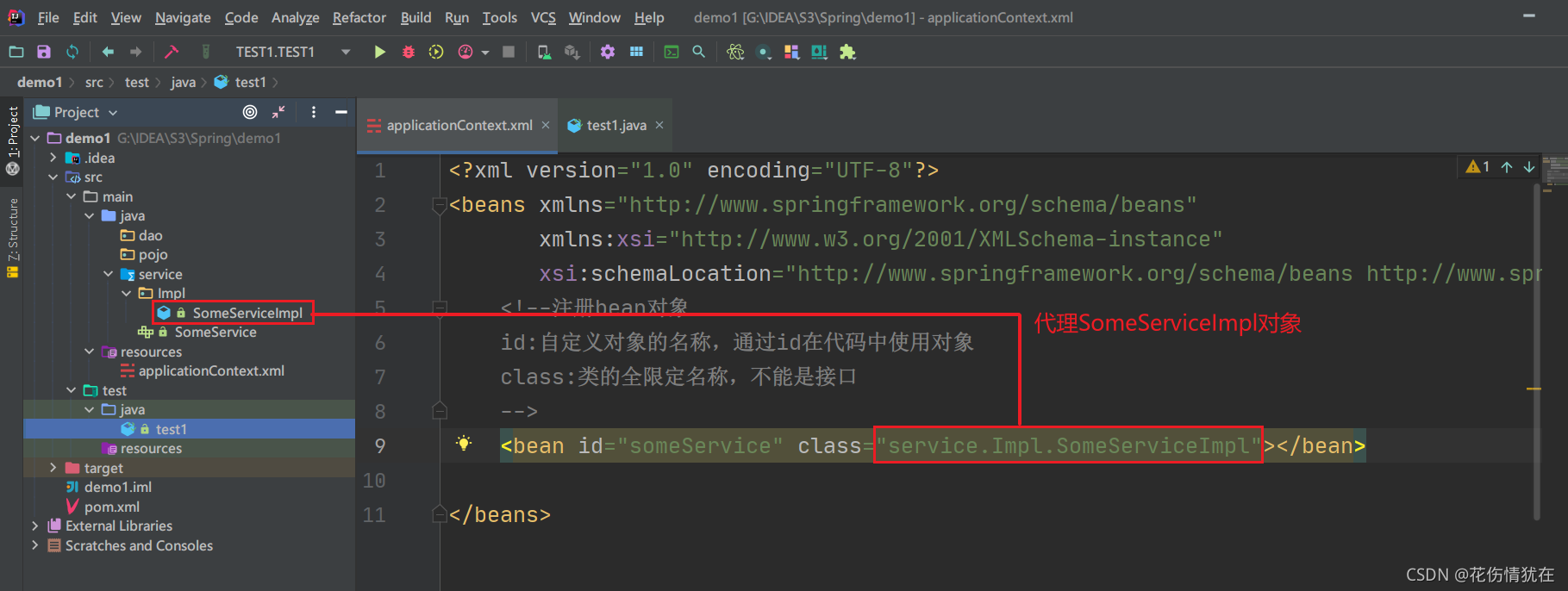The height and width of the screenshot is (591, 1568).
Task: Click the atom-shaped toolbar icon
Action: click(735, 52)
